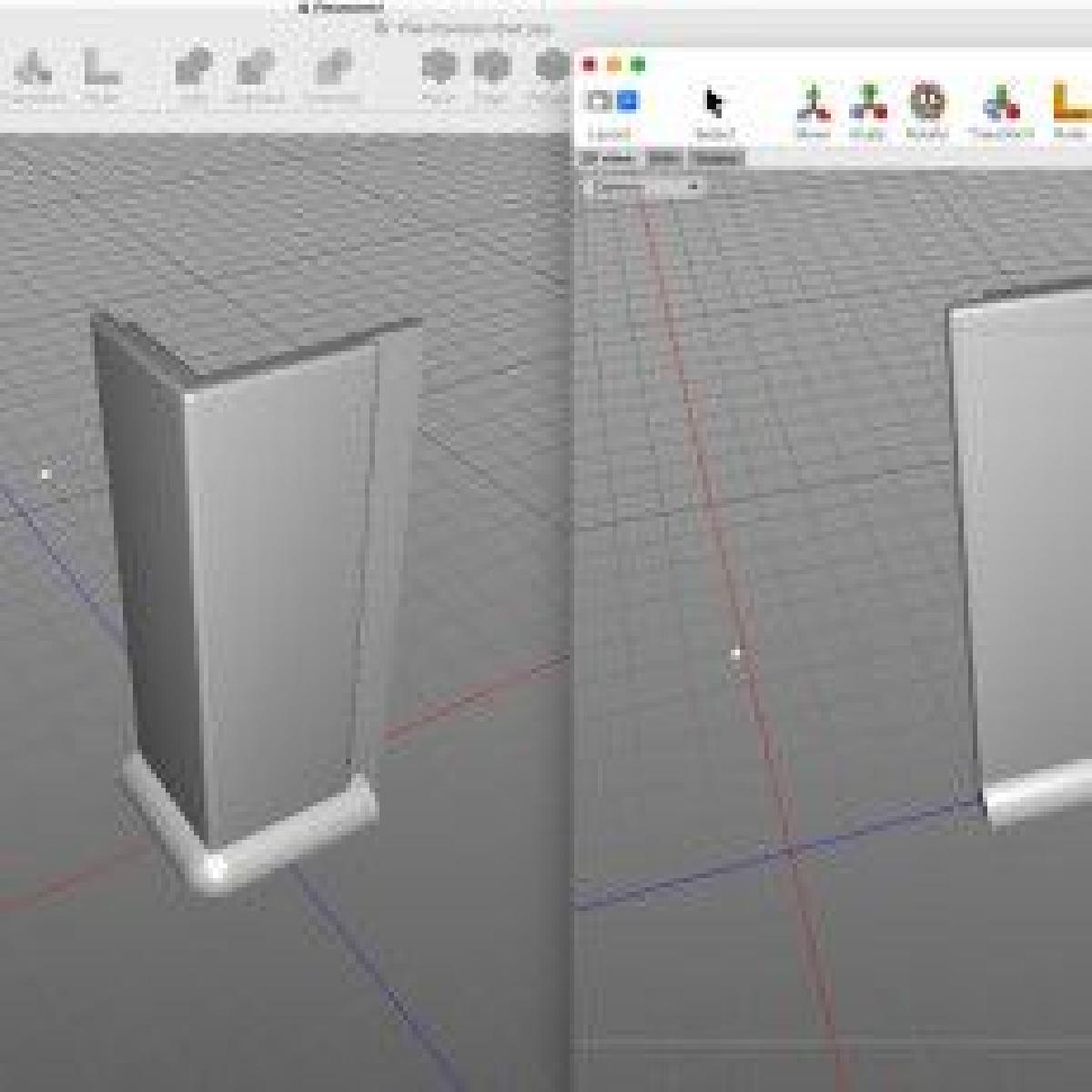This screenshot has height=1092, width=1092.
Task: Switch to the second tab below the toolbar
Action: [664, 158]
